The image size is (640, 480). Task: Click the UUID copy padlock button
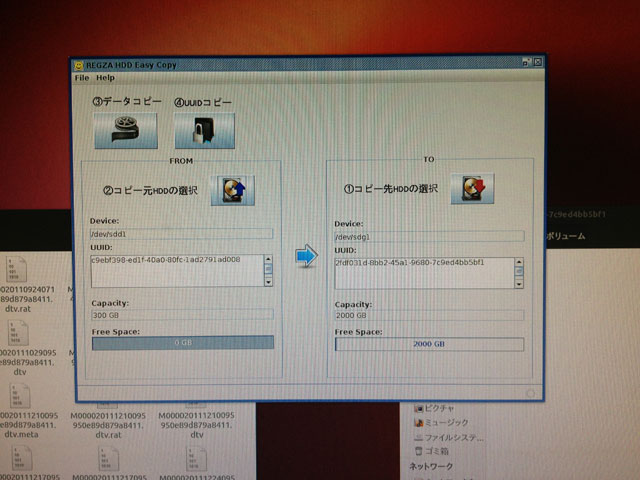click(204, 131)
